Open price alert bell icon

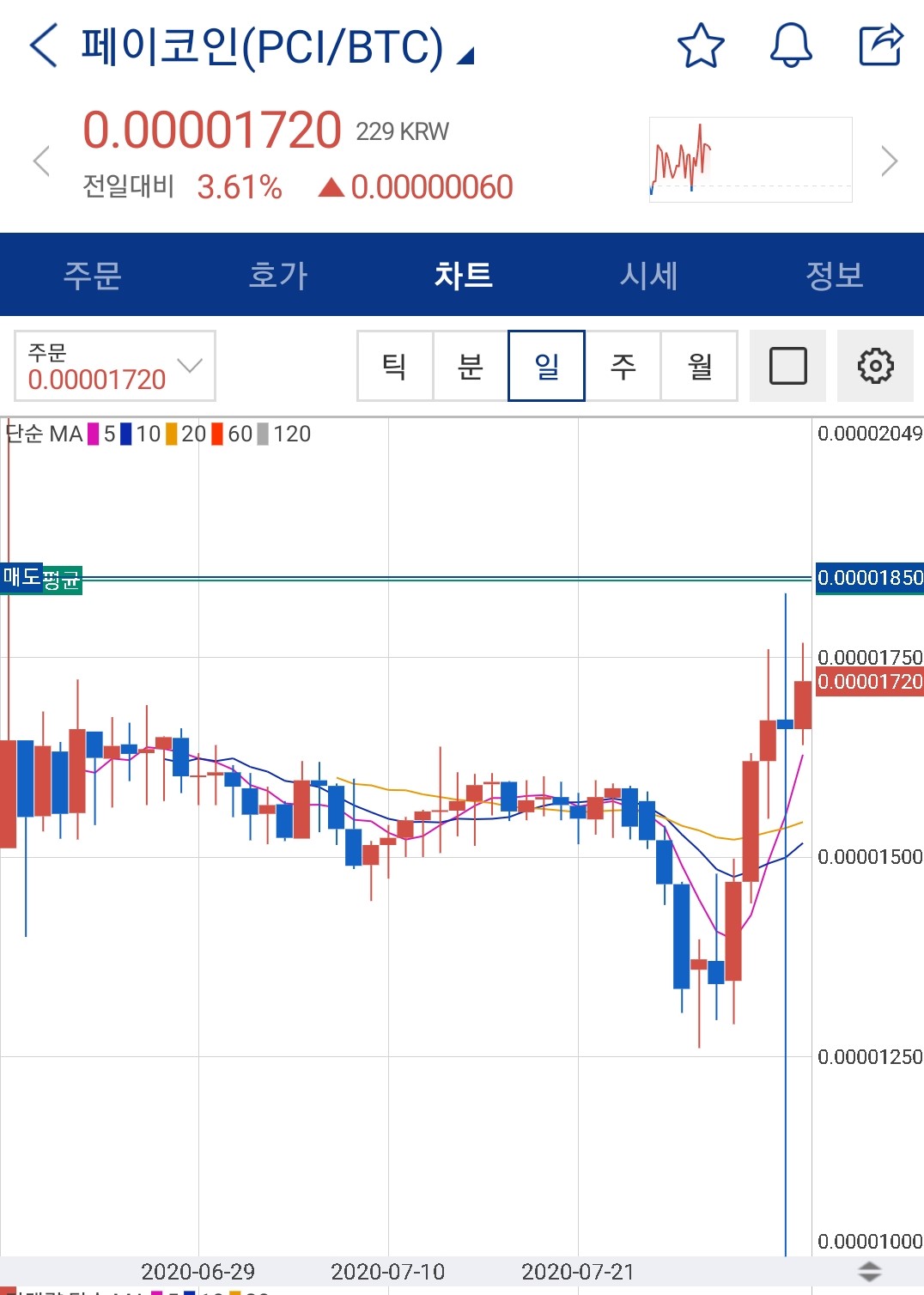point(791,46)
